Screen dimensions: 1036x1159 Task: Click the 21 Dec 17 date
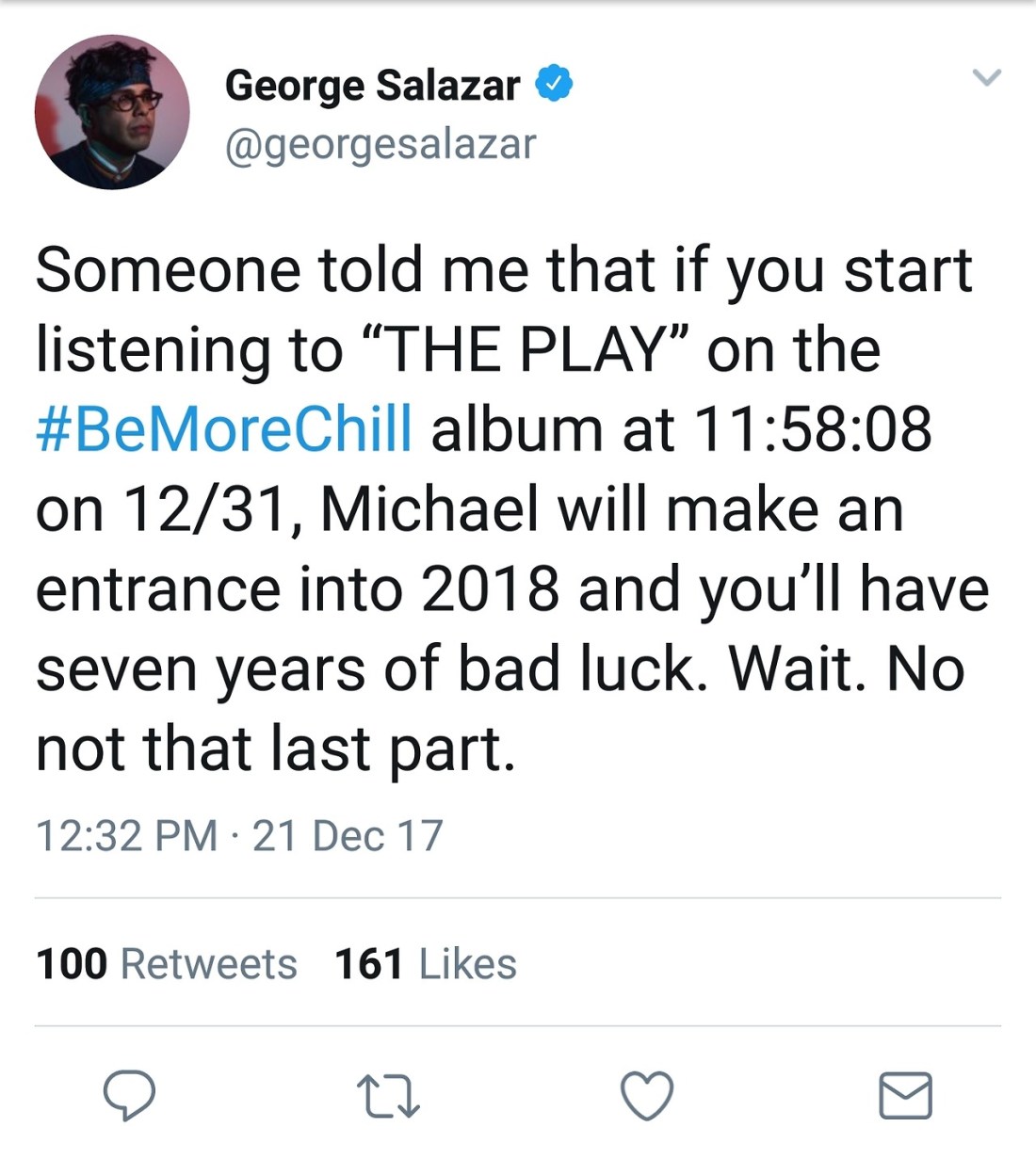pos(348,836)
